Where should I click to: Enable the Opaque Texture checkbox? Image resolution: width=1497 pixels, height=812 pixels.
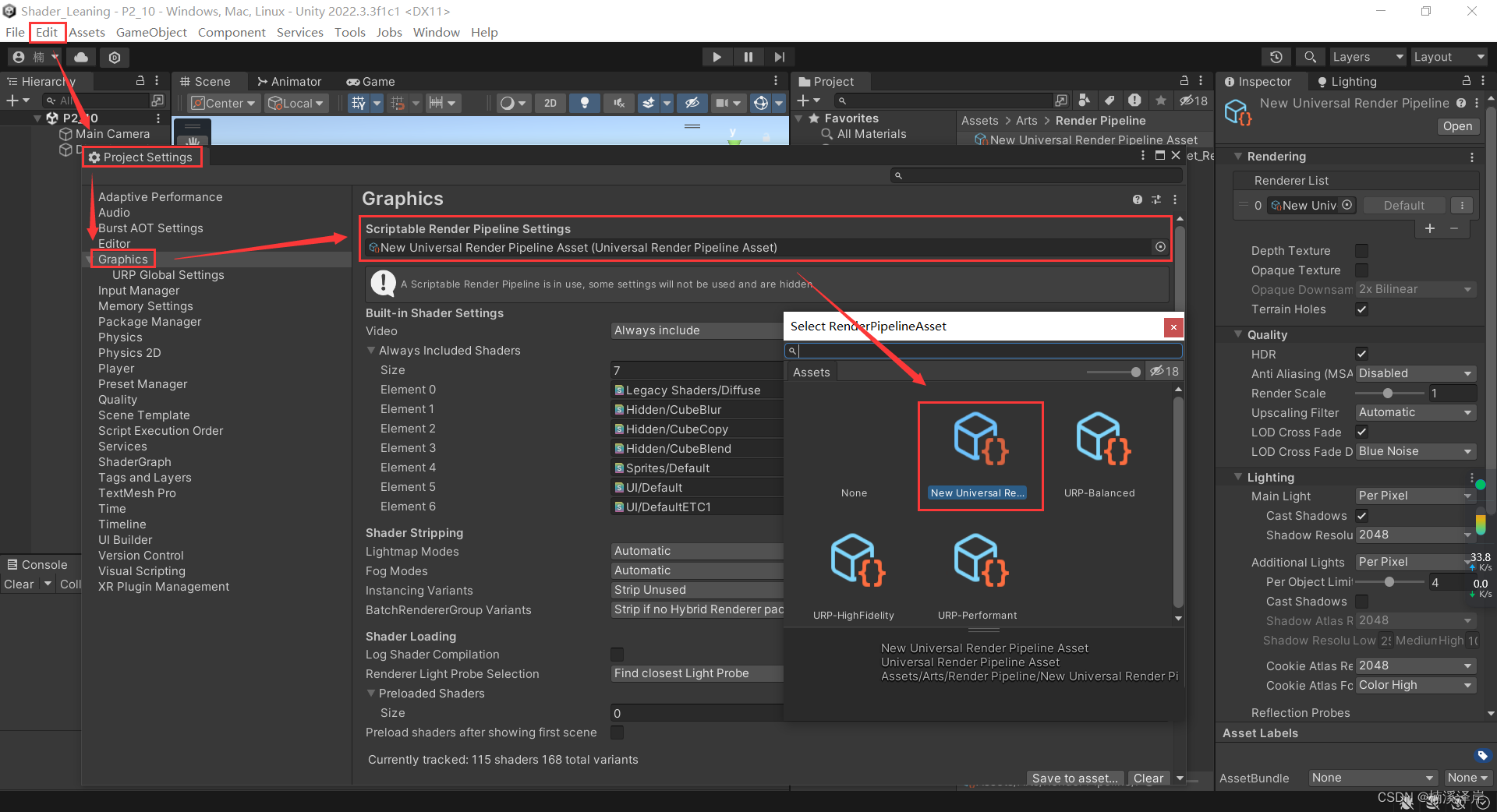point(1361,270)
